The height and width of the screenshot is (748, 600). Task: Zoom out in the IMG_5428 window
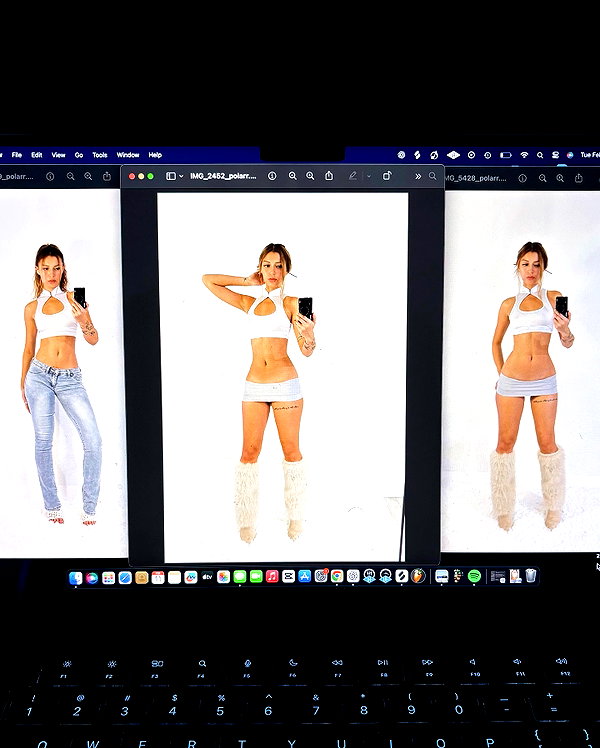pyautogui.click(x=543, y=178)
